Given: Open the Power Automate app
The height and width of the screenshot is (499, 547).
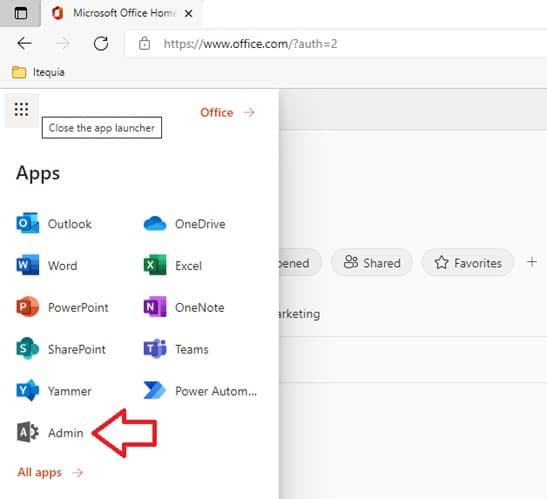Looking at the screenshot, I should [200, 391].
